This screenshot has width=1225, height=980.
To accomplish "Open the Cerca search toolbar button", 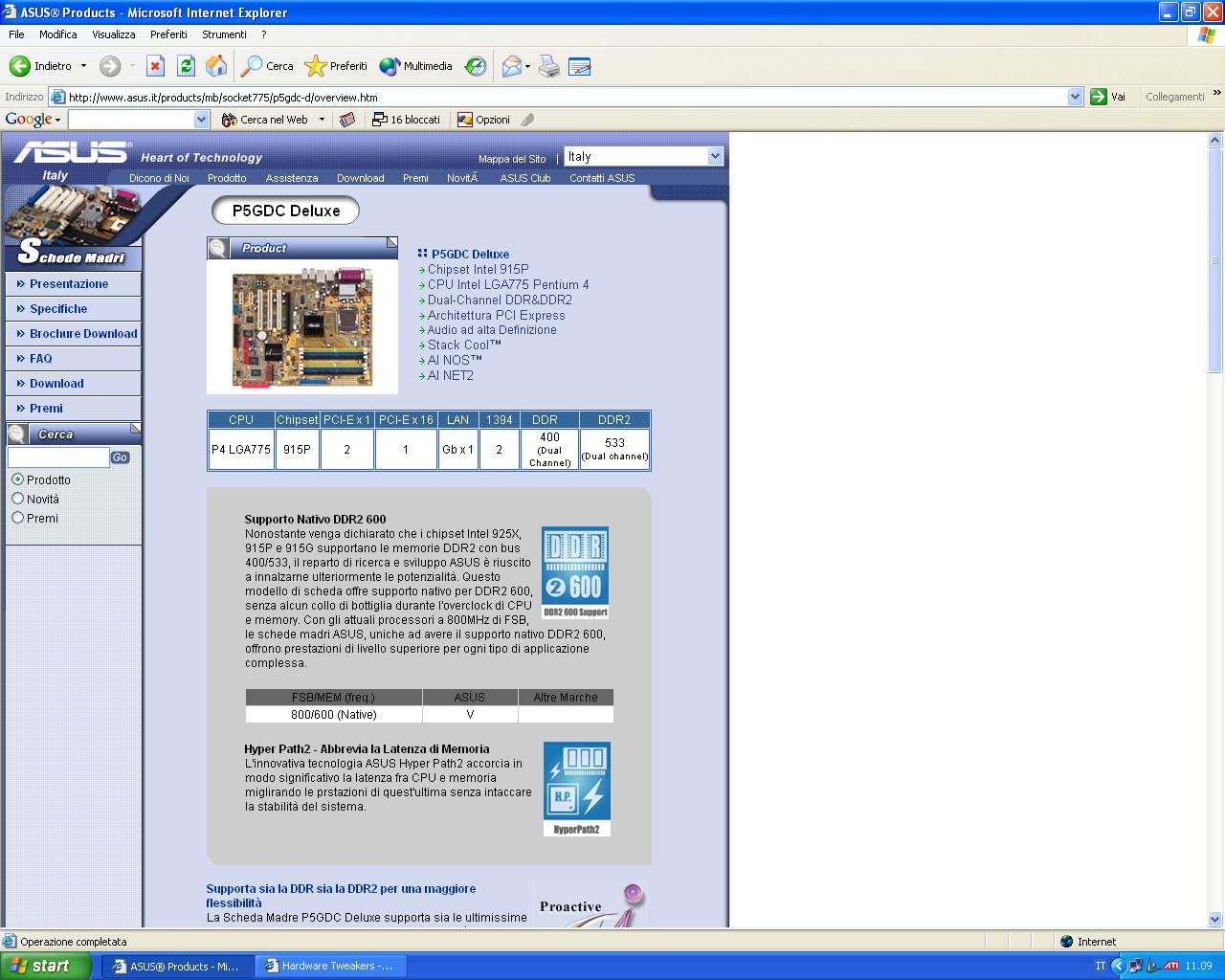I will tap(267, 66).
